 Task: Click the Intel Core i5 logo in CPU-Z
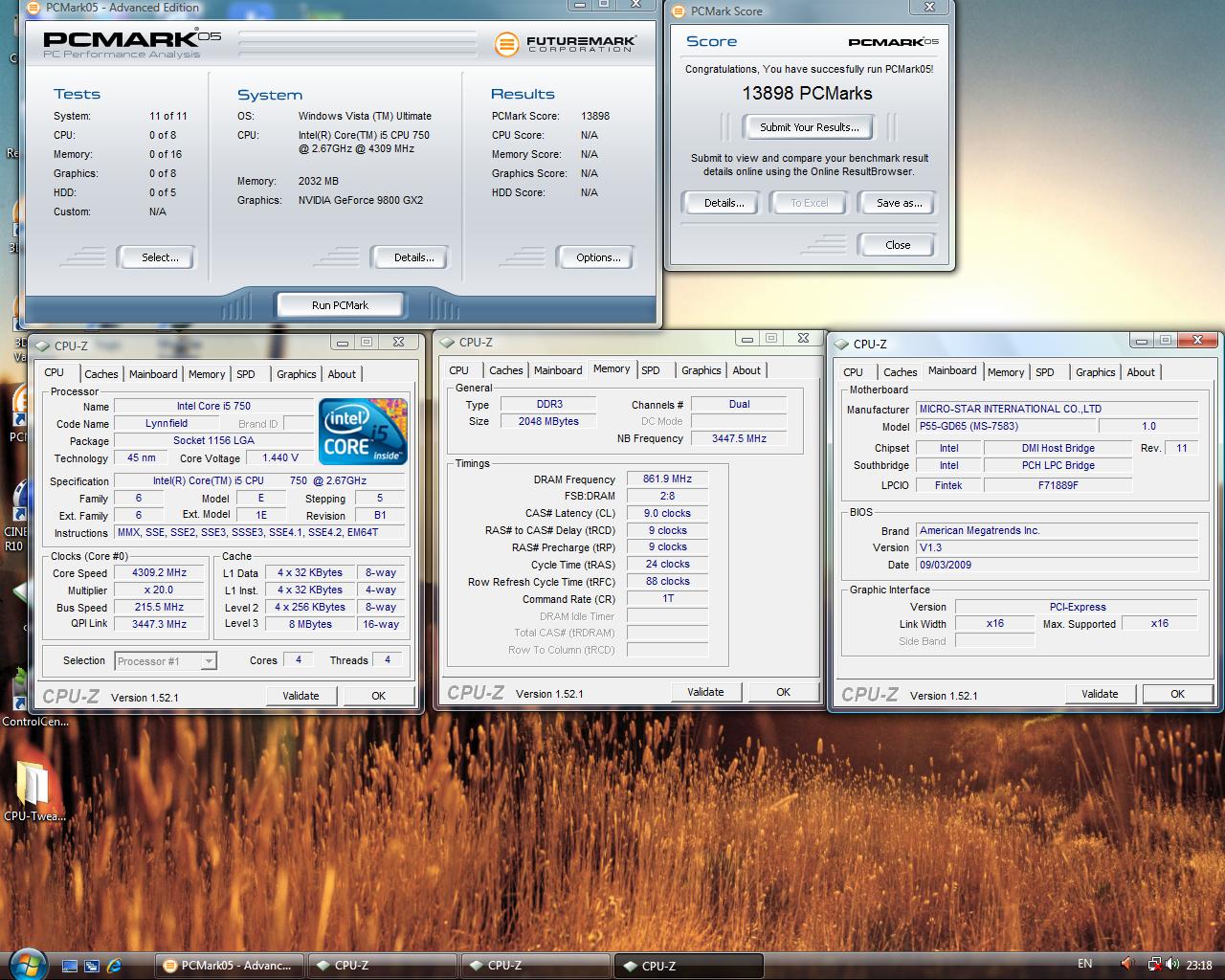[363, 432]
